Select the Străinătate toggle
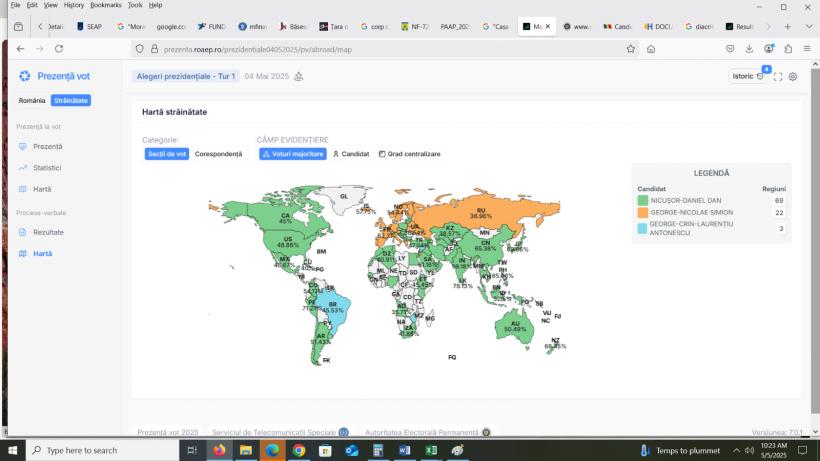The image size is (820, 461). click(x=71, y=100)
